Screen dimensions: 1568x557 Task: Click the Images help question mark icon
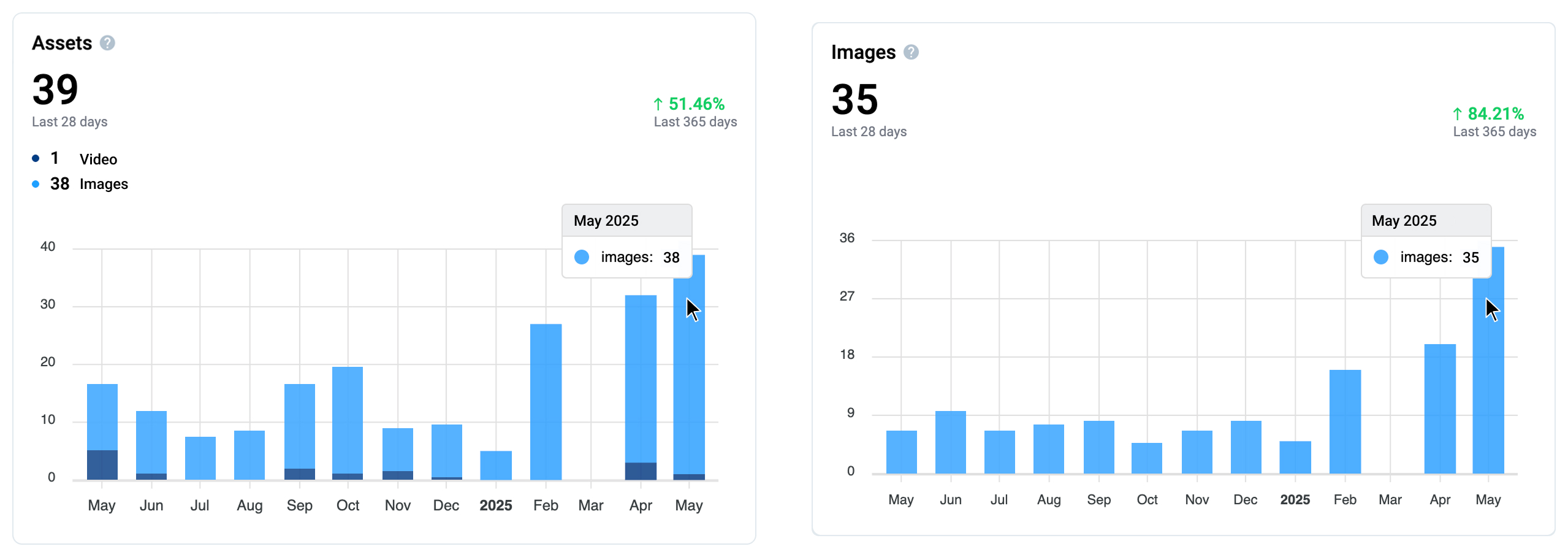pyautogui.click(x=911, y=52)
